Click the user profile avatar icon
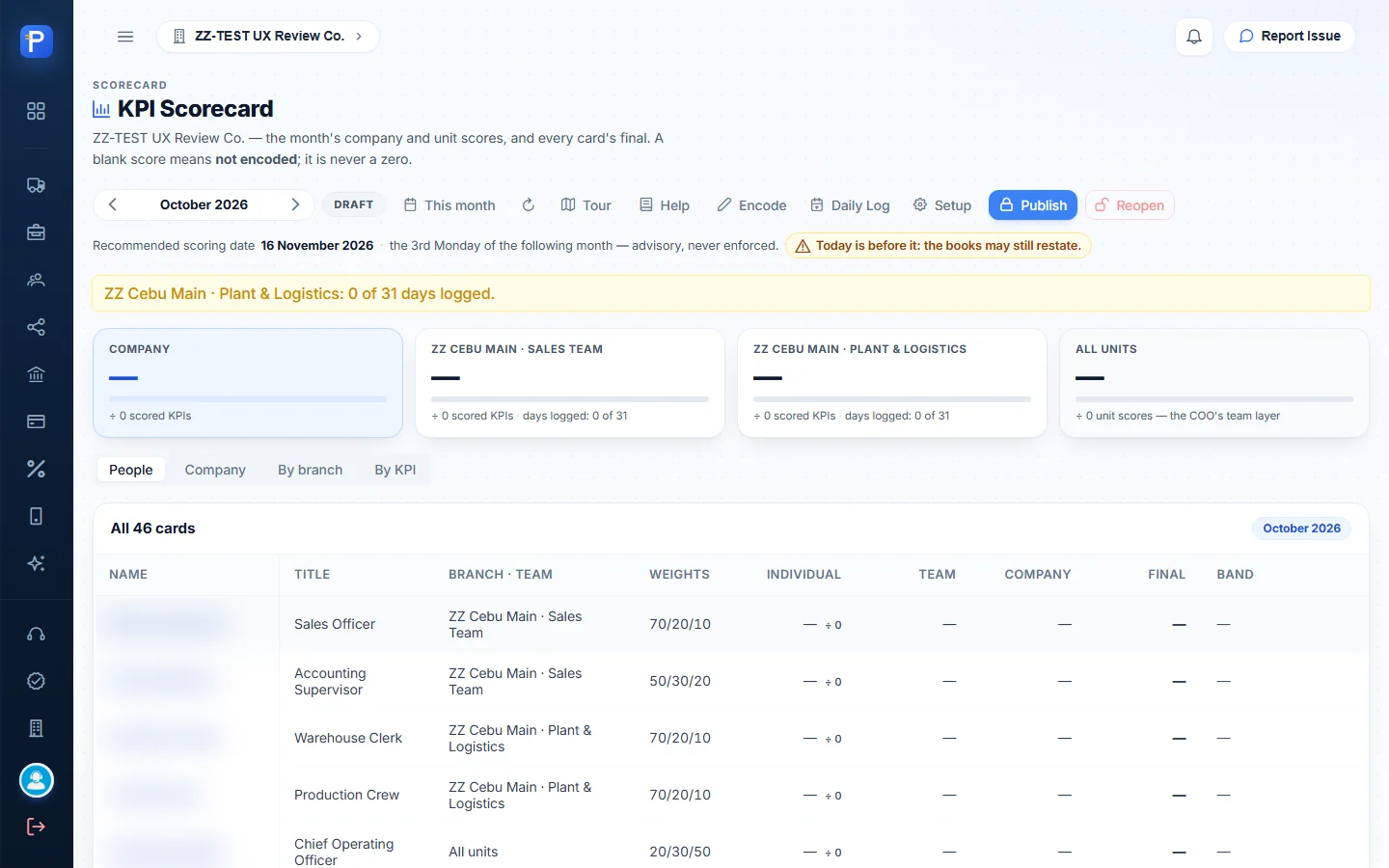This screenshot has width=1389, height=868. tap(37, 780)
